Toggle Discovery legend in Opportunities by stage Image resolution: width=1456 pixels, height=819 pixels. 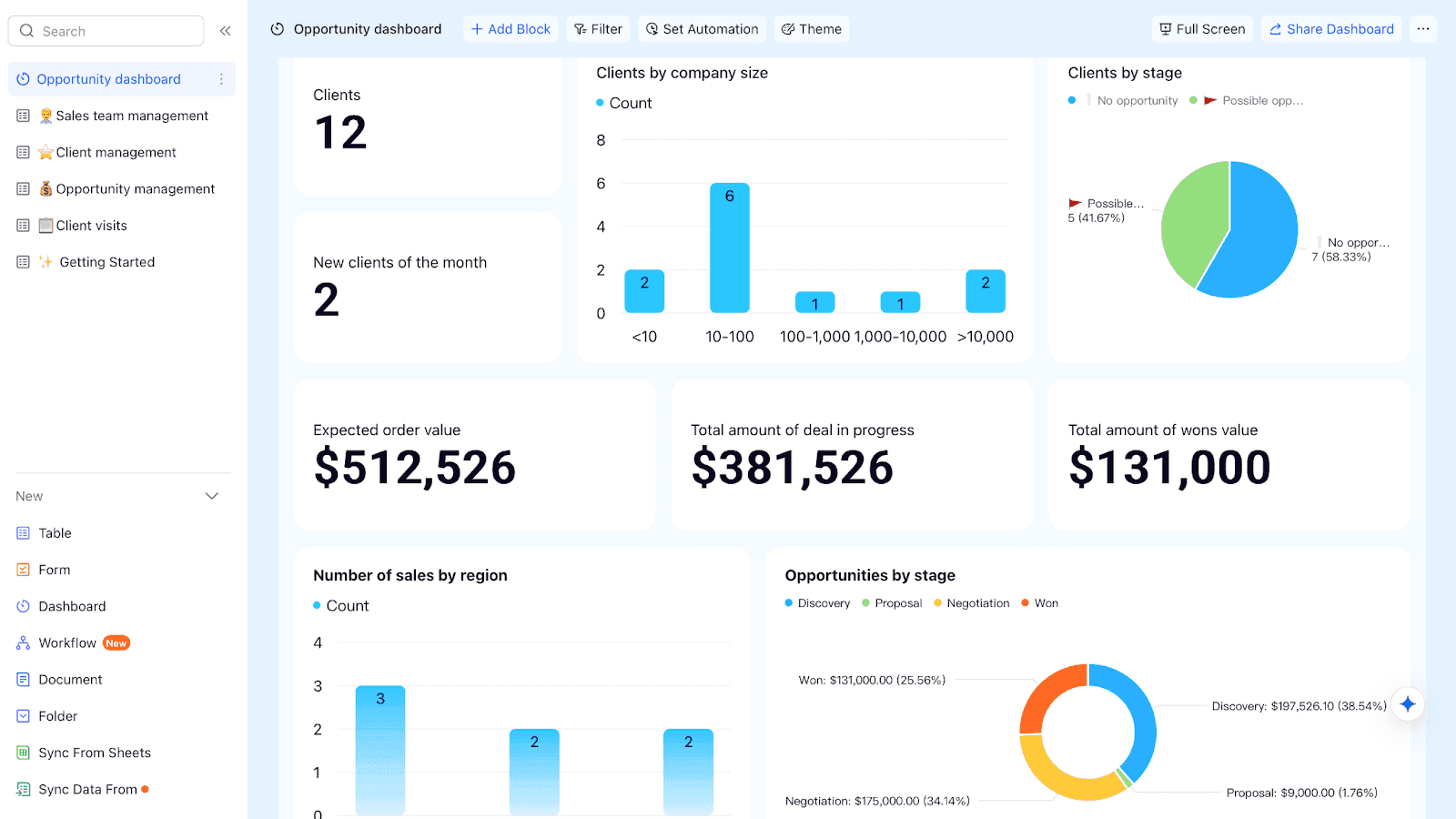[x=817, y=603]
